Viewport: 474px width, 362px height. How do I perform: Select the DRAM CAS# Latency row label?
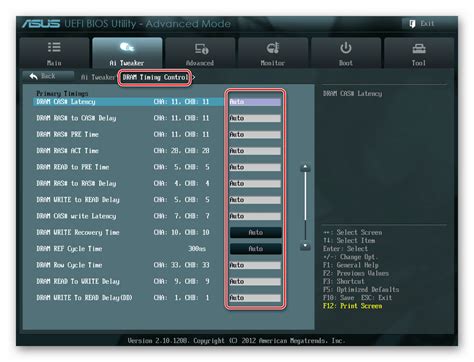66,102
